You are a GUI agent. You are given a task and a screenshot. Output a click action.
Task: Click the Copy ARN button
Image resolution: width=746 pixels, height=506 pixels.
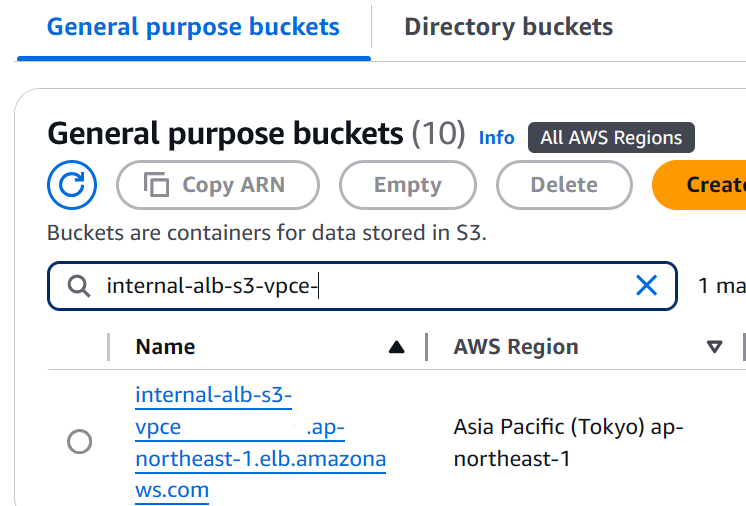[218, 185]
